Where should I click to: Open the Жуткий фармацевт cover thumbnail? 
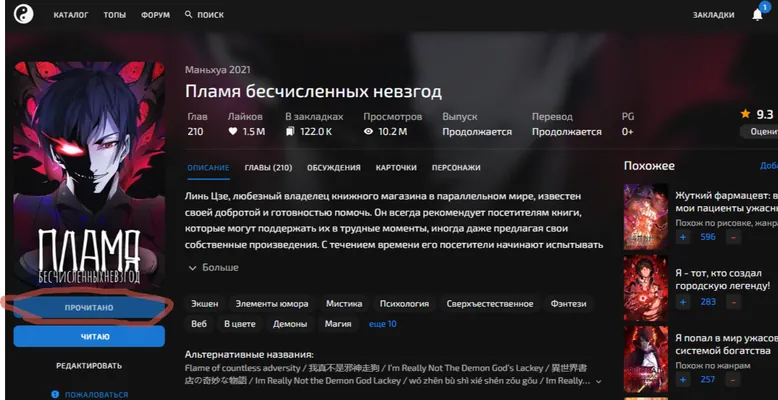coord(646,217)
